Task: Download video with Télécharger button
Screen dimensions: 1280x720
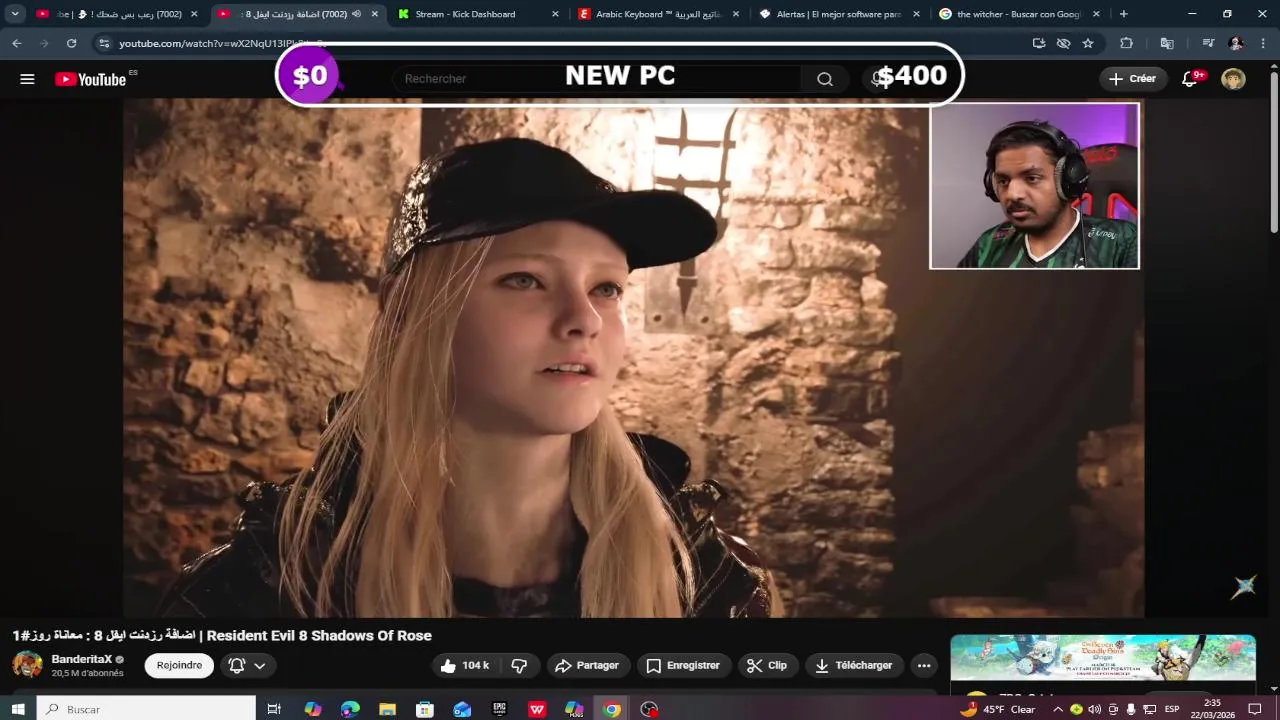Action: [x=854, y=665]
